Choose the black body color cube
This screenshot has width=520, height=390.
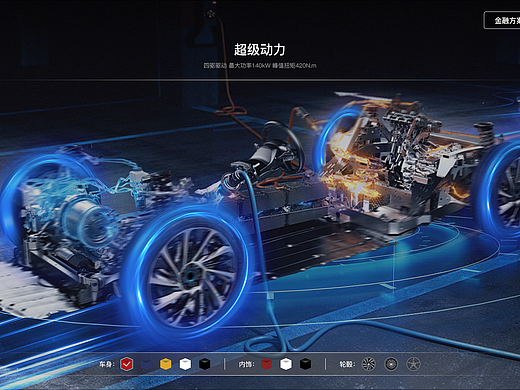click(x=204, y=364)
